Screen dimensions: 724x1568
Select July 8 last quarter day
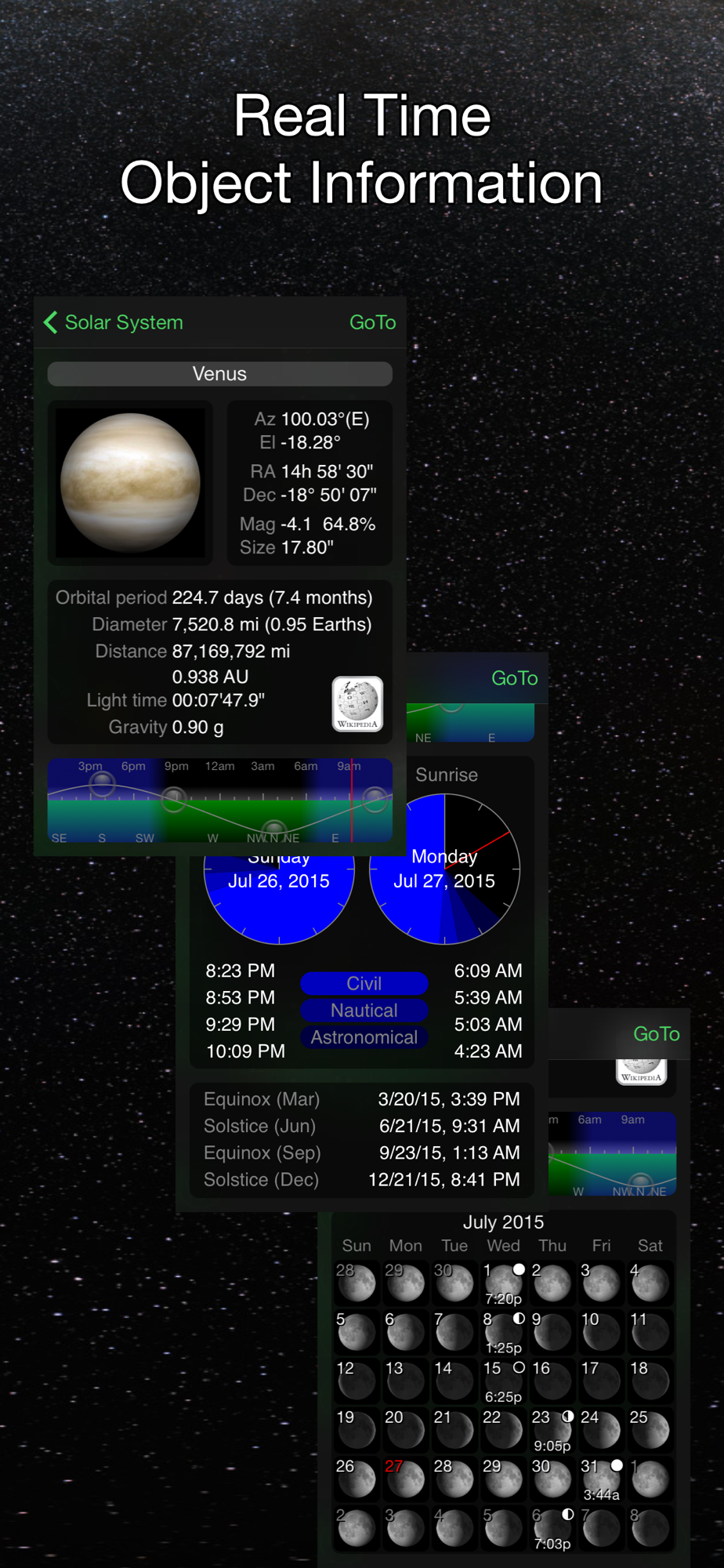click(x=503, y=1332)
